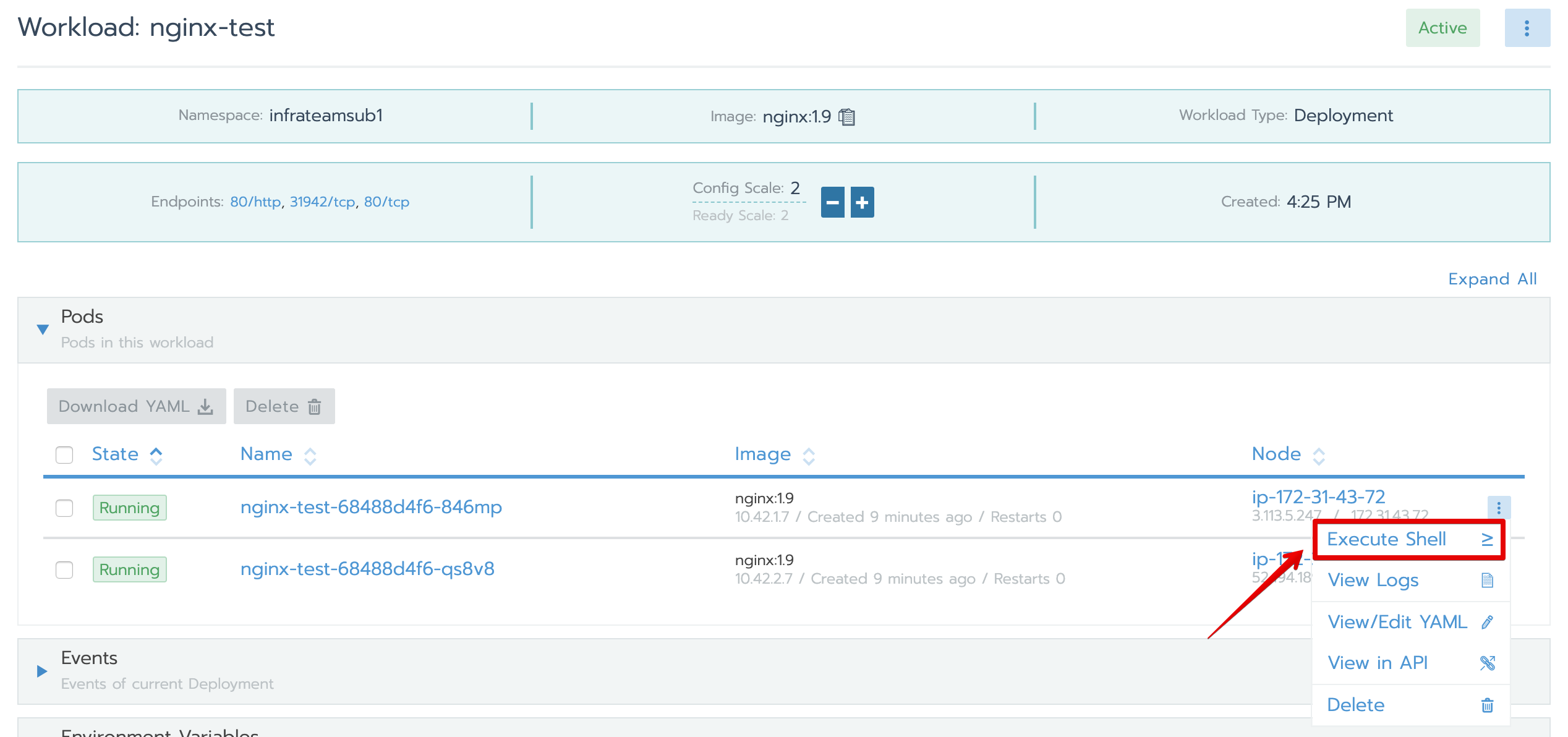The height and width of the screenshot is (737, 1568).
Task: Click the Download YAML button
Action: (x=136, y=406)
